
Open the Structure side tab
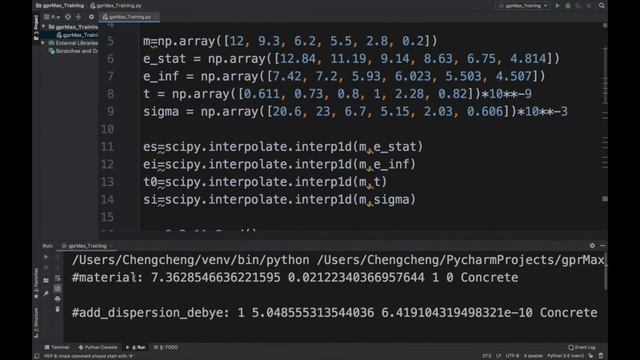[x=36, y=323]
